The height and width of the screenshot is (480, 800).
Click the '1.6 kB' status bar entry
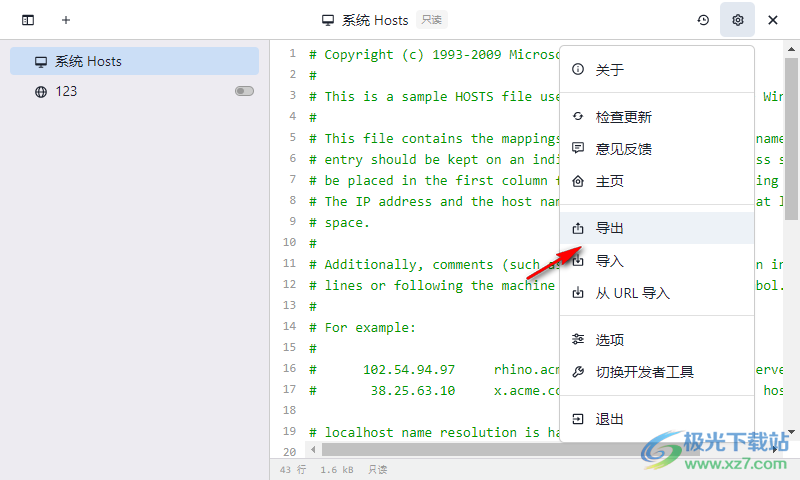pyautogui.click(x=337, y=469)
